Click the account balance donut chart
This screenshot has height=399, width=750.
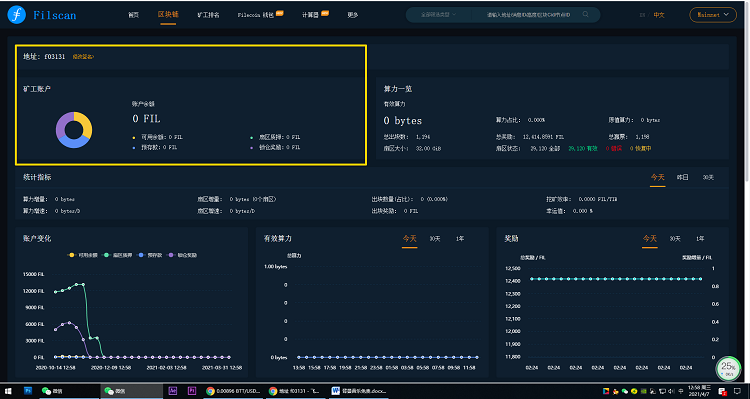pos(74,130)
